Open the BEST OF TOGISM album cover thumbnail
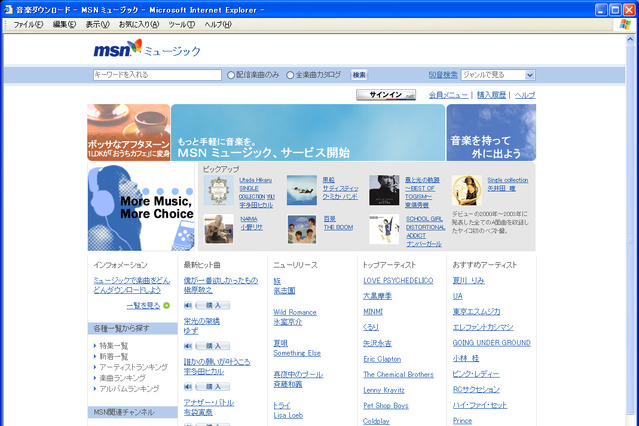This screenshot has width=639, height=426. (384, 190)
